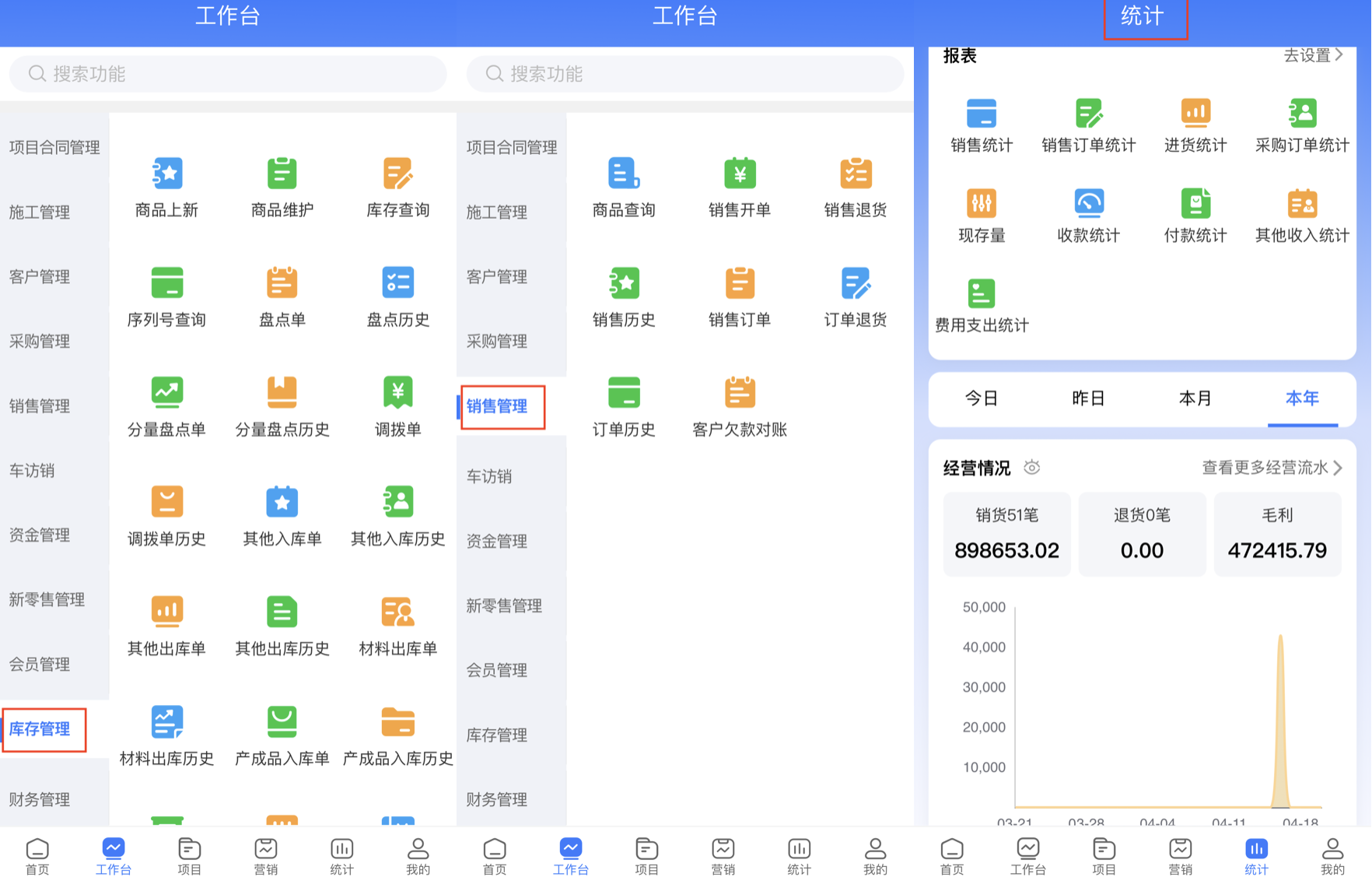1372x884 pixels.
Task: Open 销售订单统计 report icon
Action: (x=1088, y=114)
